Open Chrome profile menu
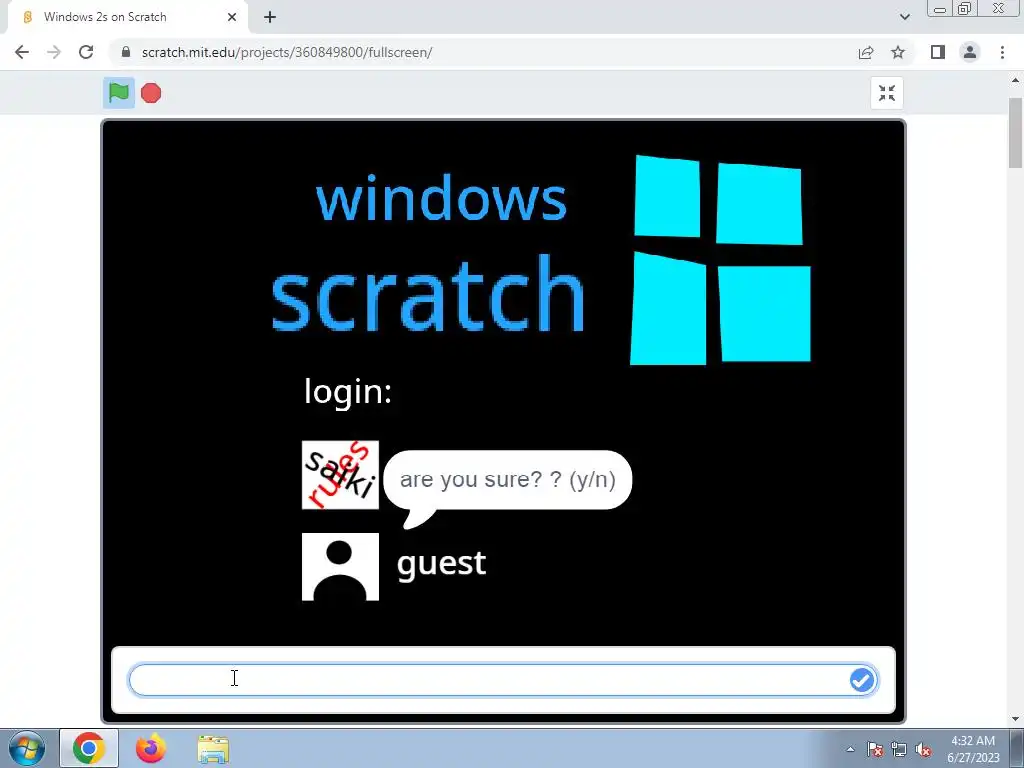1024x768 pixels. [970, 52]
